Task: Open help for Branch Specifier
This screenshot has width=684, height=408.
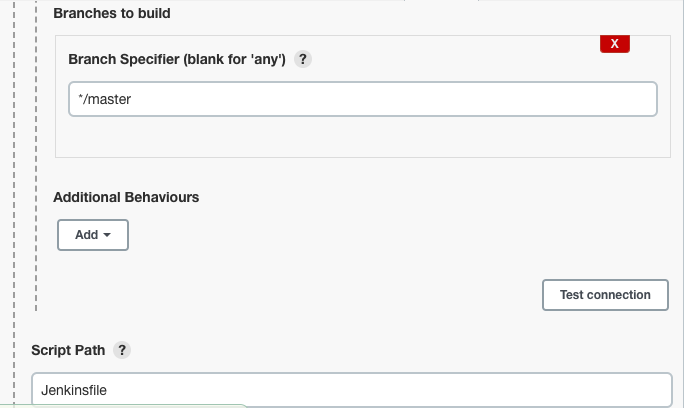Action: (x=303, y=59)
